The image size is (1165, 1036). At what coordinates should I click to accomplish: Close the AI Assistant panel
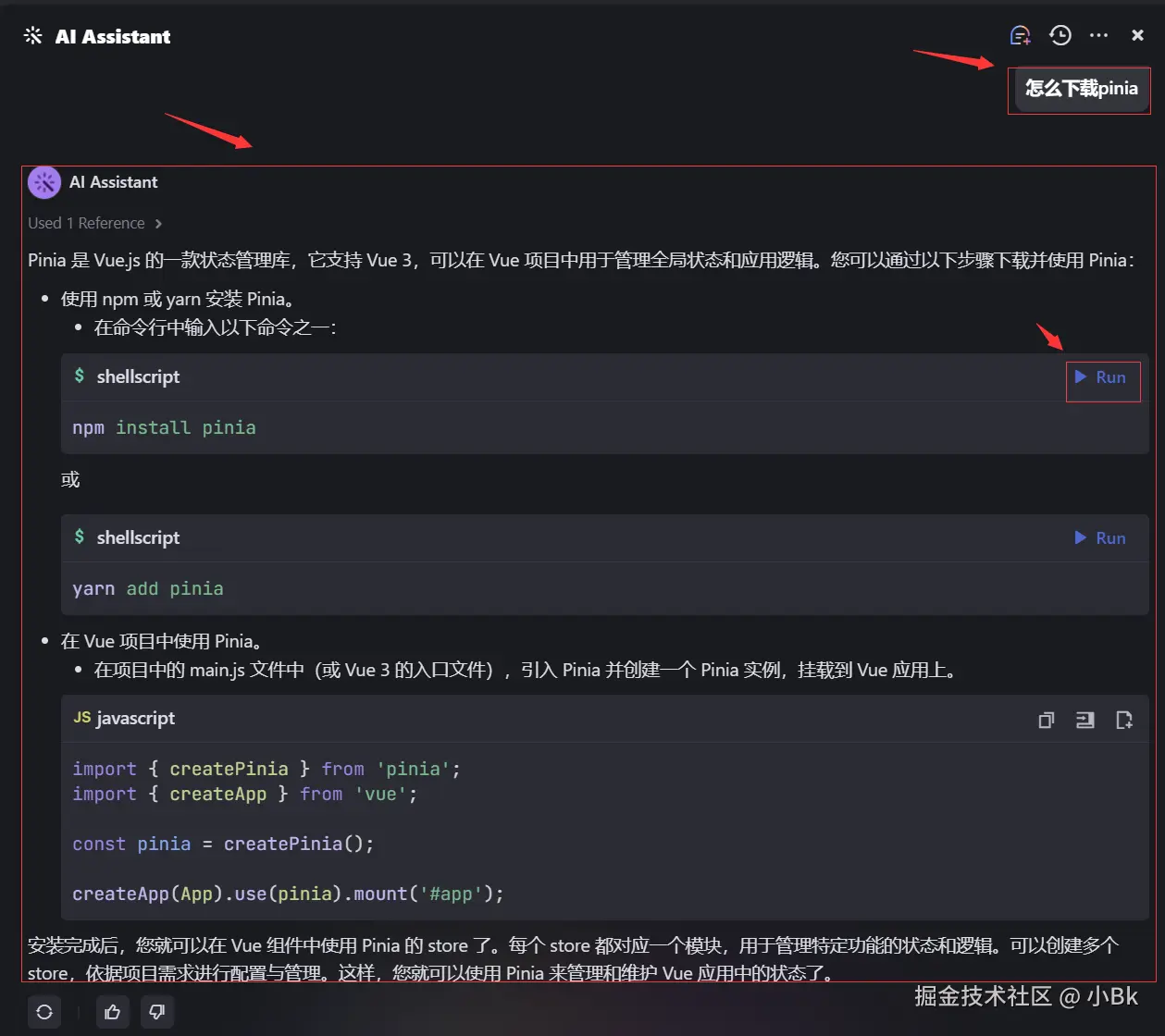(1138, 35)
